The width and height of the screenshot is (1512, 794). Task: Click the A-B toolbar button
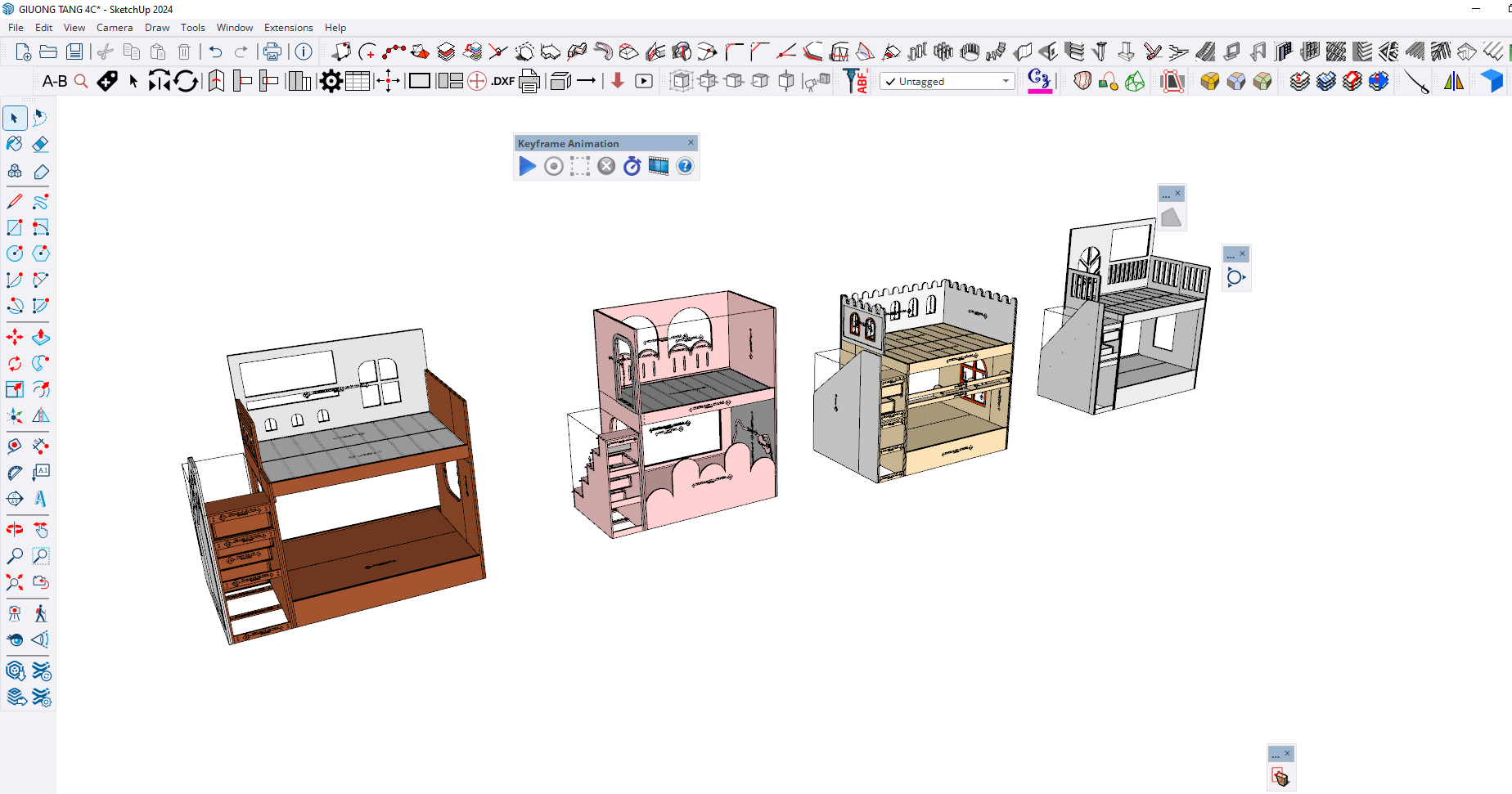(x=54, y=81)
